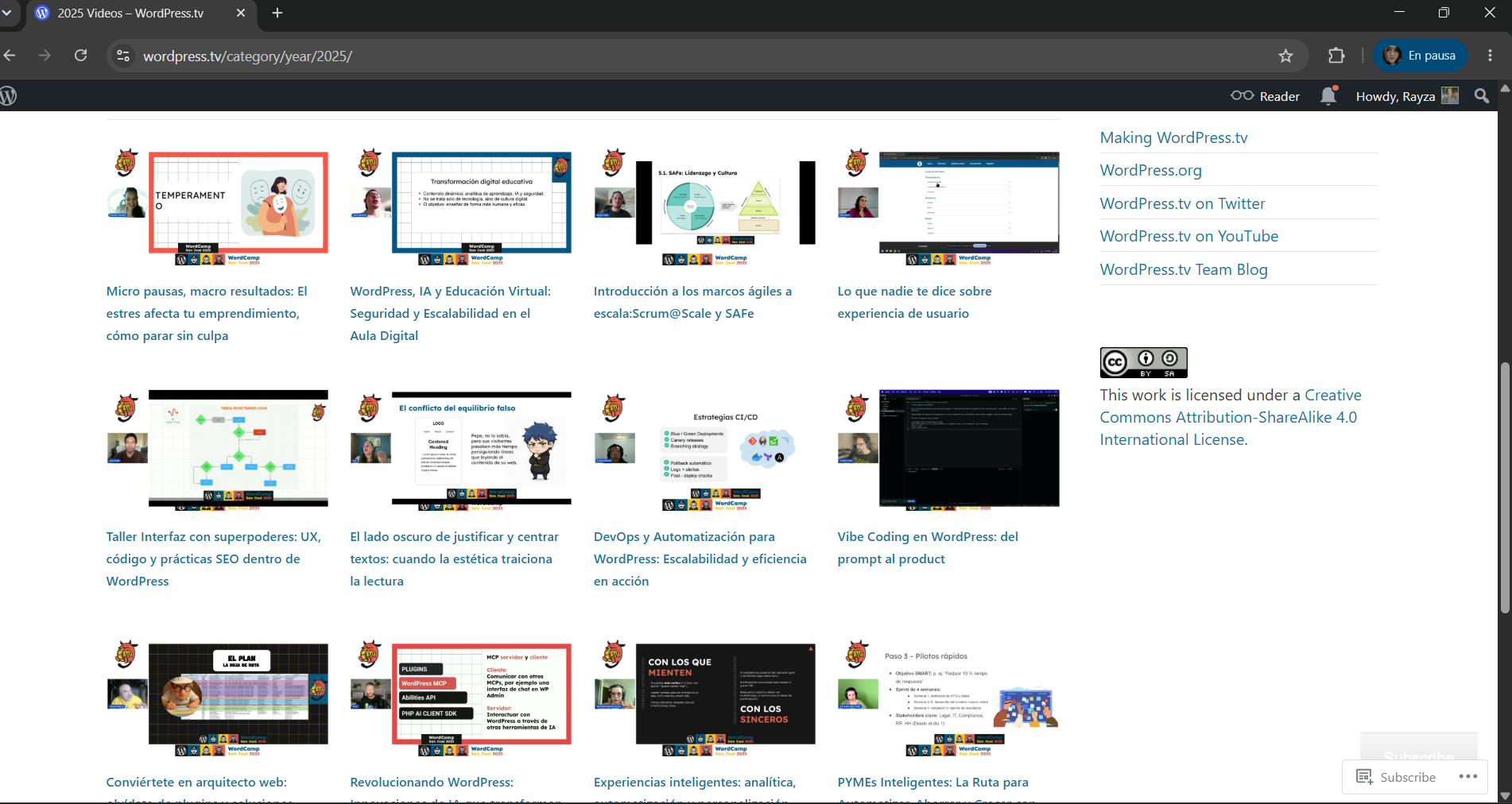Image resolution: width=1512 pixels, height=804 pixels.
Task: Open the Estrategias CI/CD video thumbnail
Action: point(704,450)
